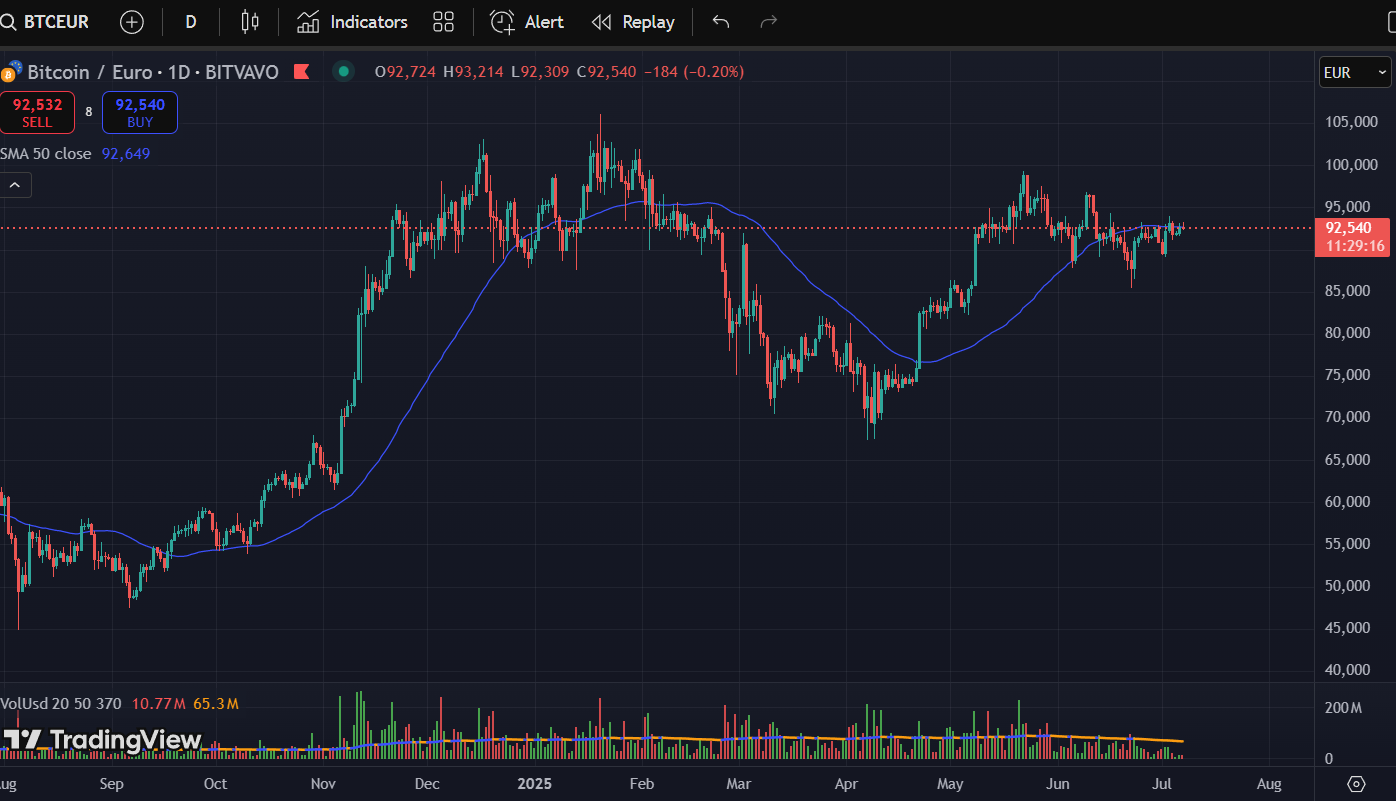
Task: Click the Jul label on time axis
Action: coord(1164,784)
